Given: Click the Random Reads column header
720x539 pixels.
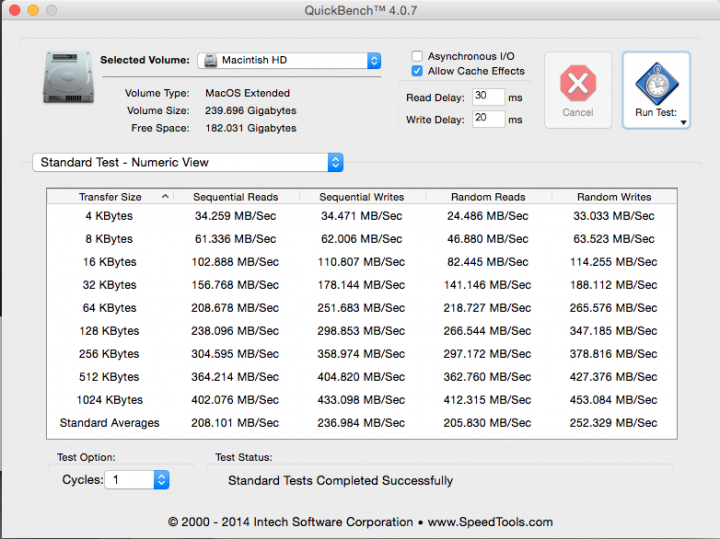Looking at the screenshot, I should coord(488,197).
